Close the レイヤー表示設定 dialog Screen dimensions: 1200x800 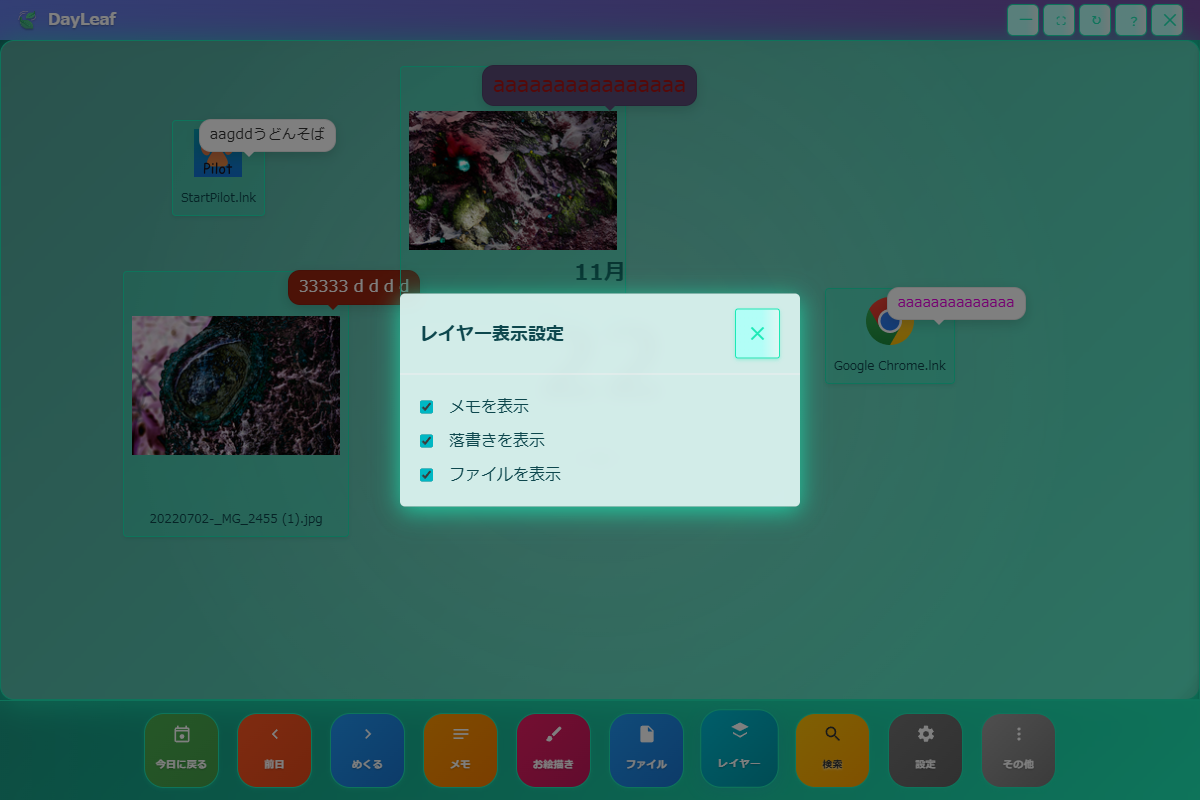click(757, 334)
